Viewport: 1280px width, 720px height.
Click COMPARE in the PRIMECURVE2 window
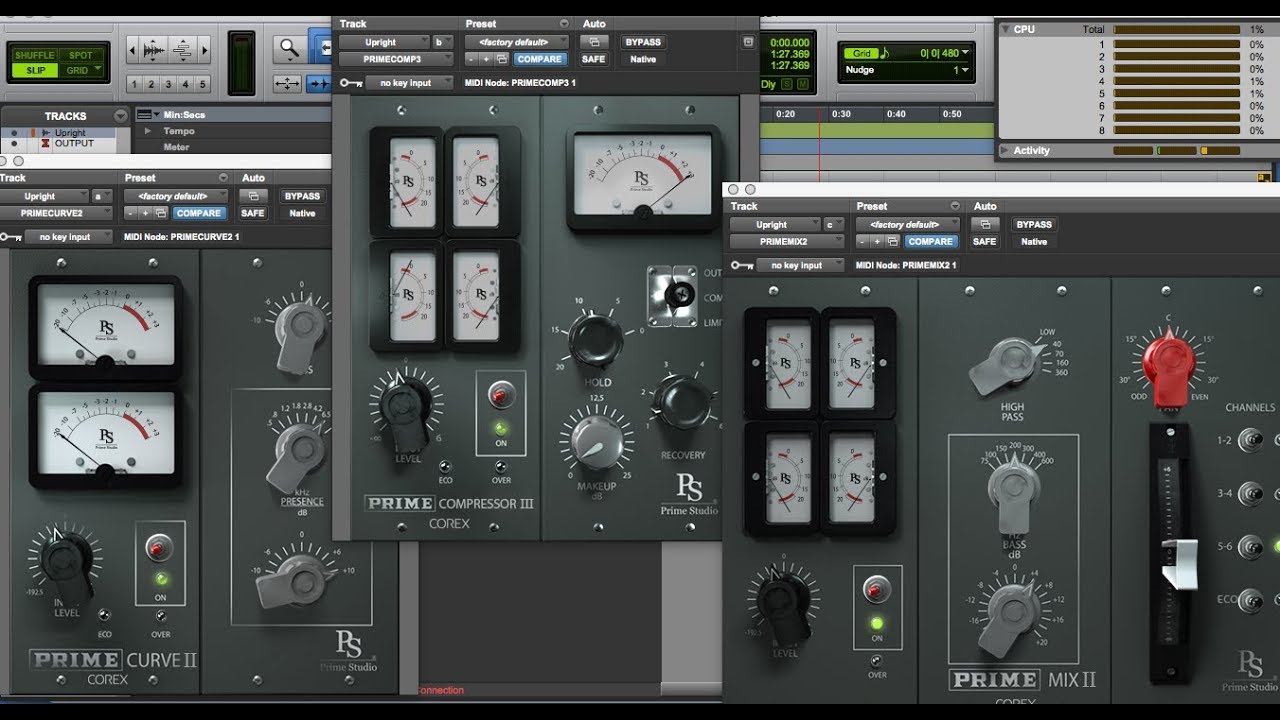pyautogui.click(x=199, y=213)
